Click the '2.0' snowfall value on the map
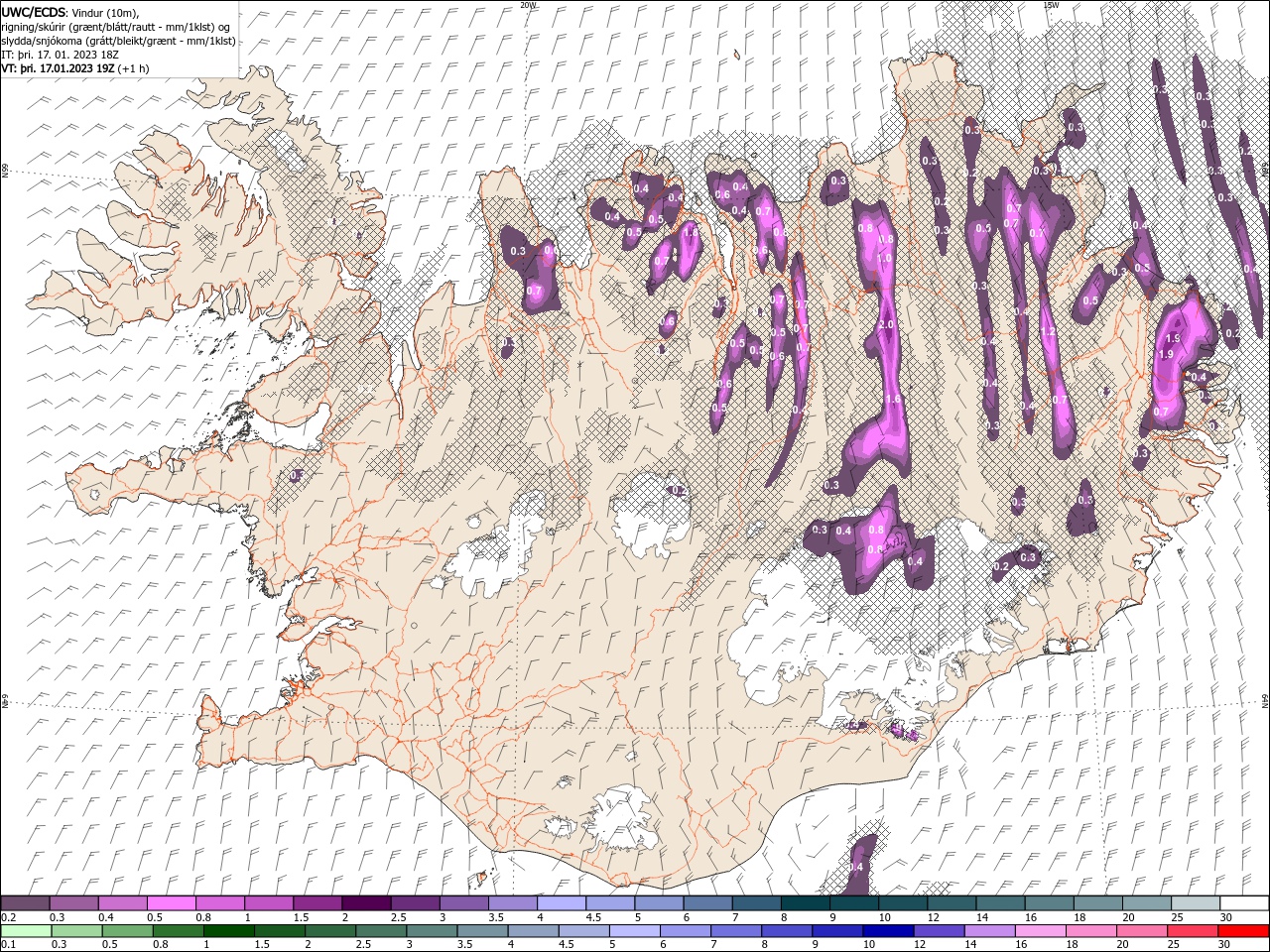This screenshot has width=1270, height=952. point(887,325)
